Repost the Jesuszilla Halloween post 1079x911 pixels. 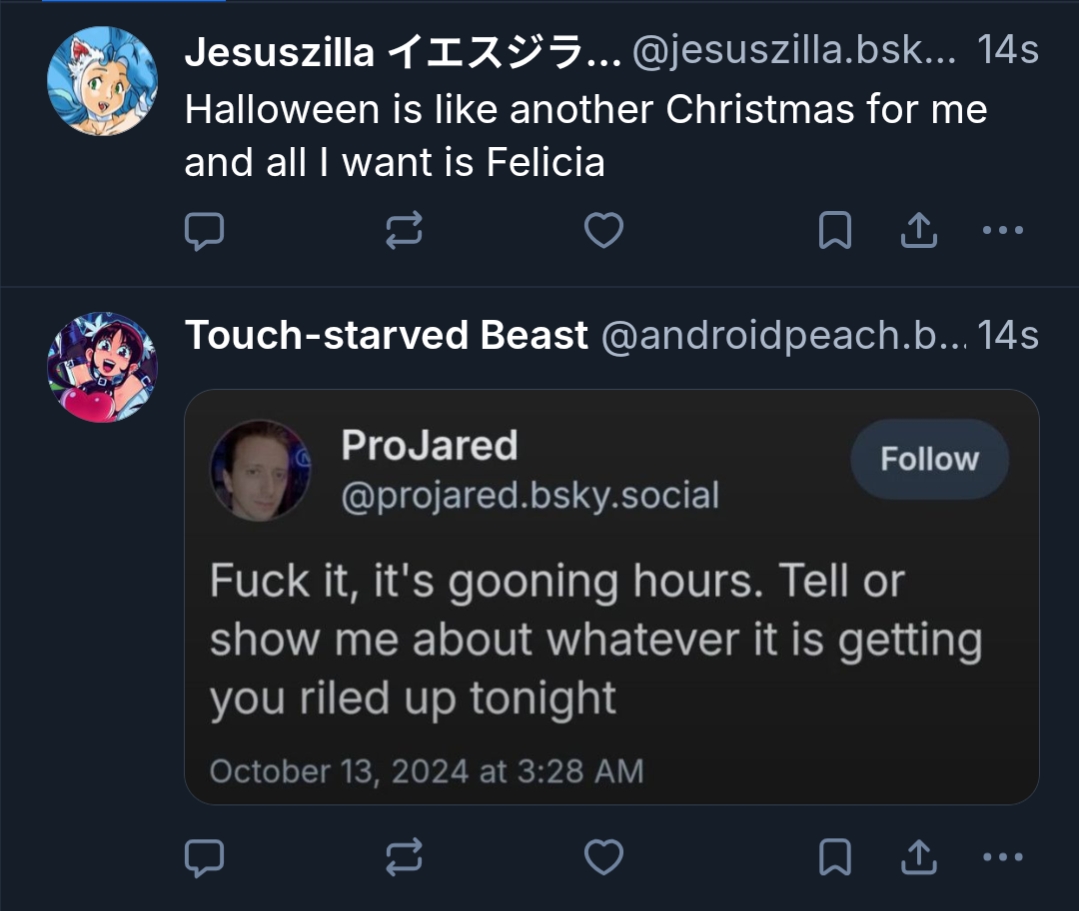click(x=404, y=232)
